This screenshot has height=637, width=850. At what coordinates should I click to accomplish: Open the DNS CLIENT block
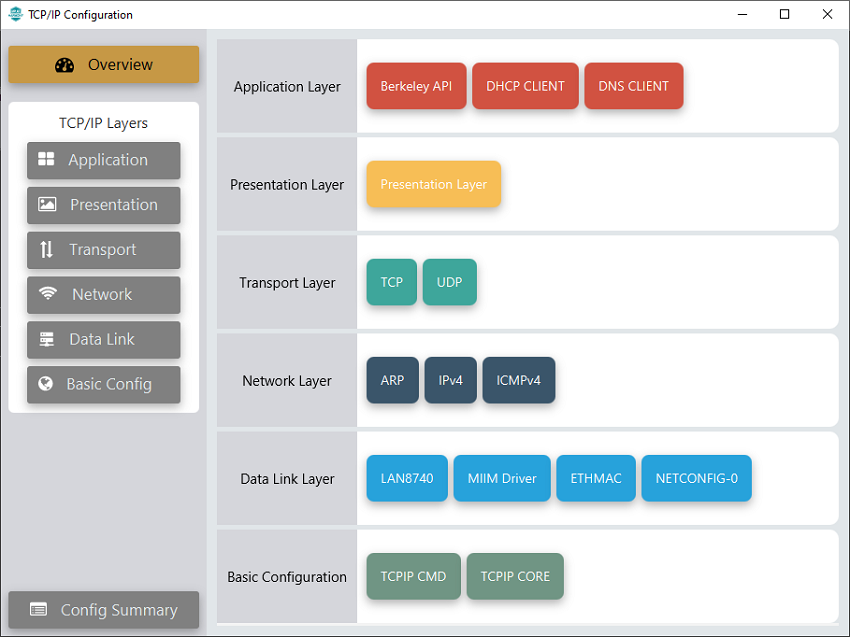633,86
